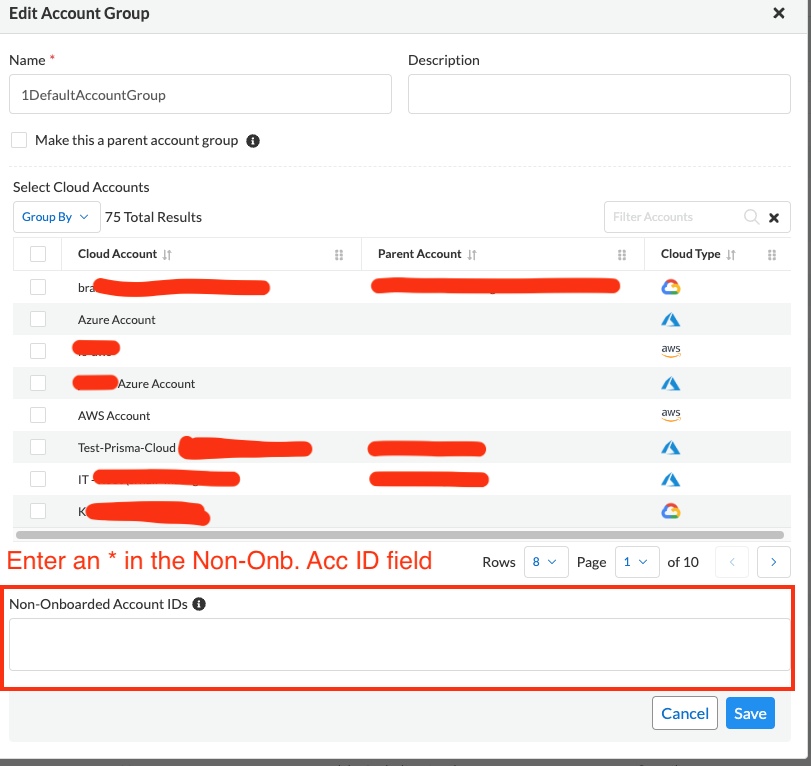Click the Non-Onboarded Account IDs text area
Screen dimensions: 811x766
click(399, 644)
